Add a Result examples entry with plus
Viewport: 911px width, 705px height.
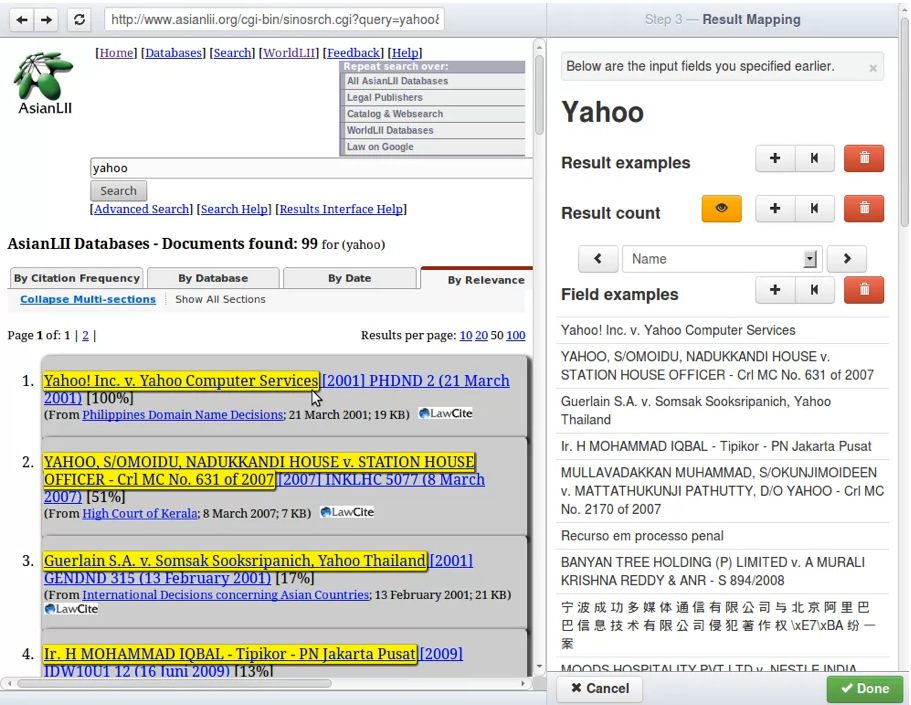pos(775,158)
